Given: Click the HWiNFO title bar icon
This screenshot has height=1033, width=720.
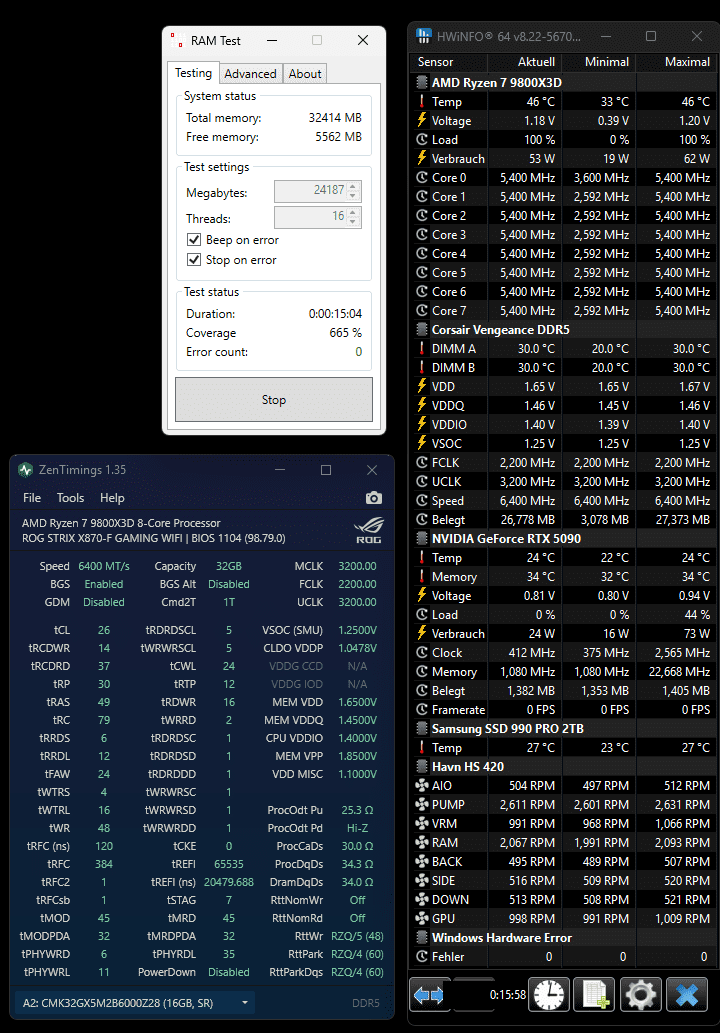Looking at the screenshot, I should click(424, 36).
